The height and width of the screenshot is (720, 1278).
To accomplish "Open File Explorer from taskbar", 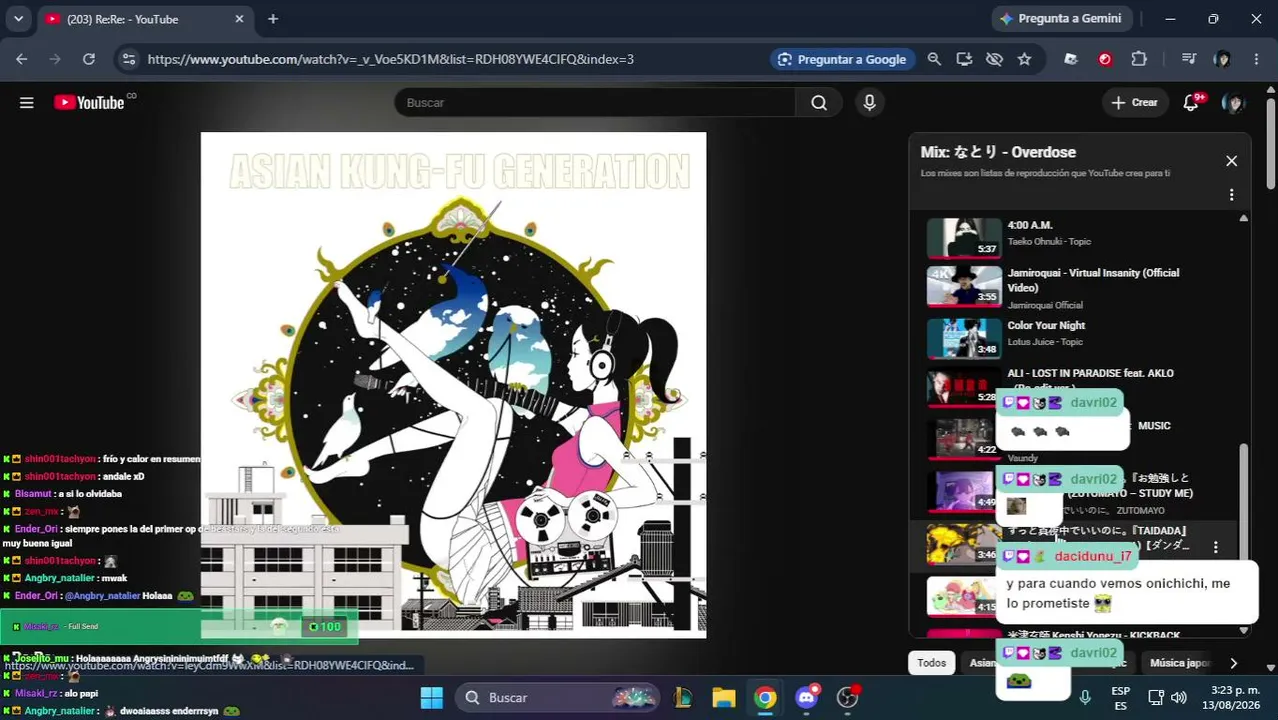I will point(724,697).
